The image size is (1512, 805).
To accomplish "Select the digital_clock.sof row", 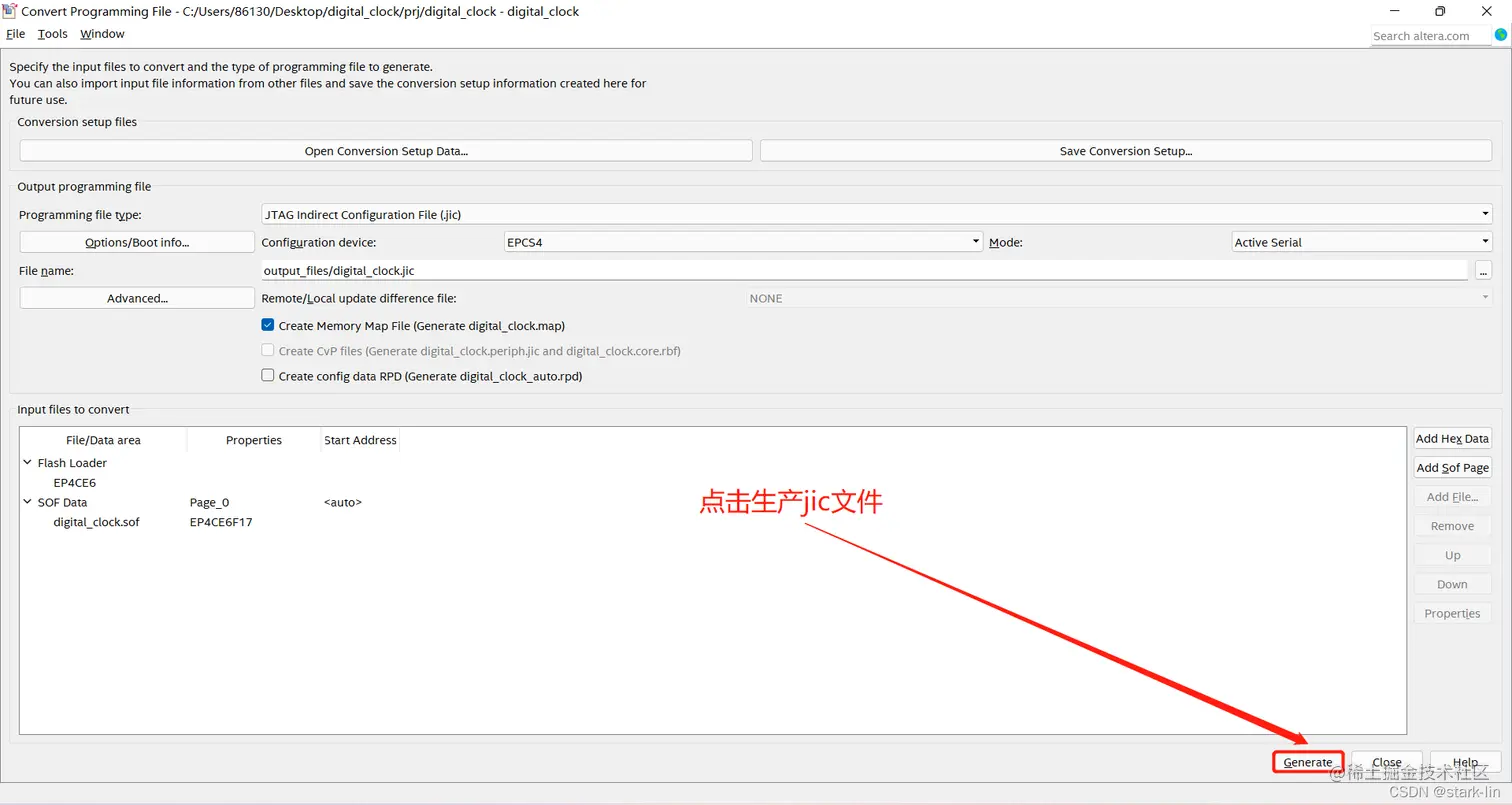I will click(96, 522).
